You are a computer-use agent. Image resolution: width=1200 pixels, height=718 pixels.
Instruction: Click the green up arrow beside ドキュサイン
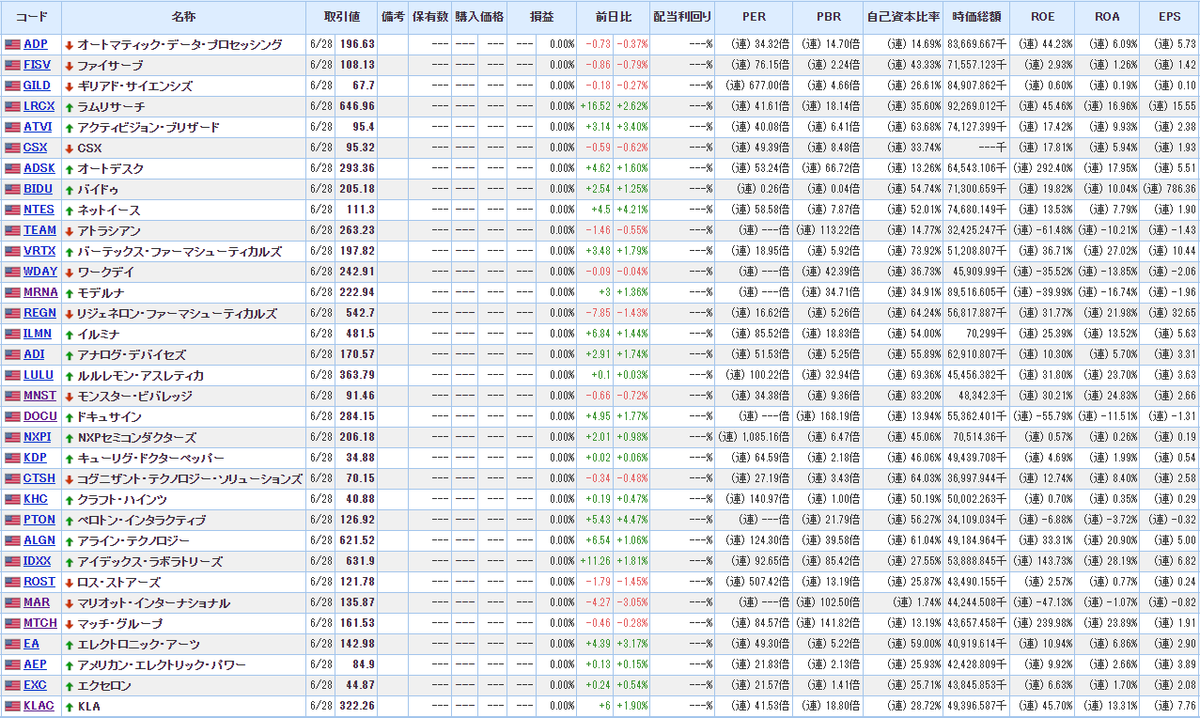pyautogui.click(x=69, y=417)
